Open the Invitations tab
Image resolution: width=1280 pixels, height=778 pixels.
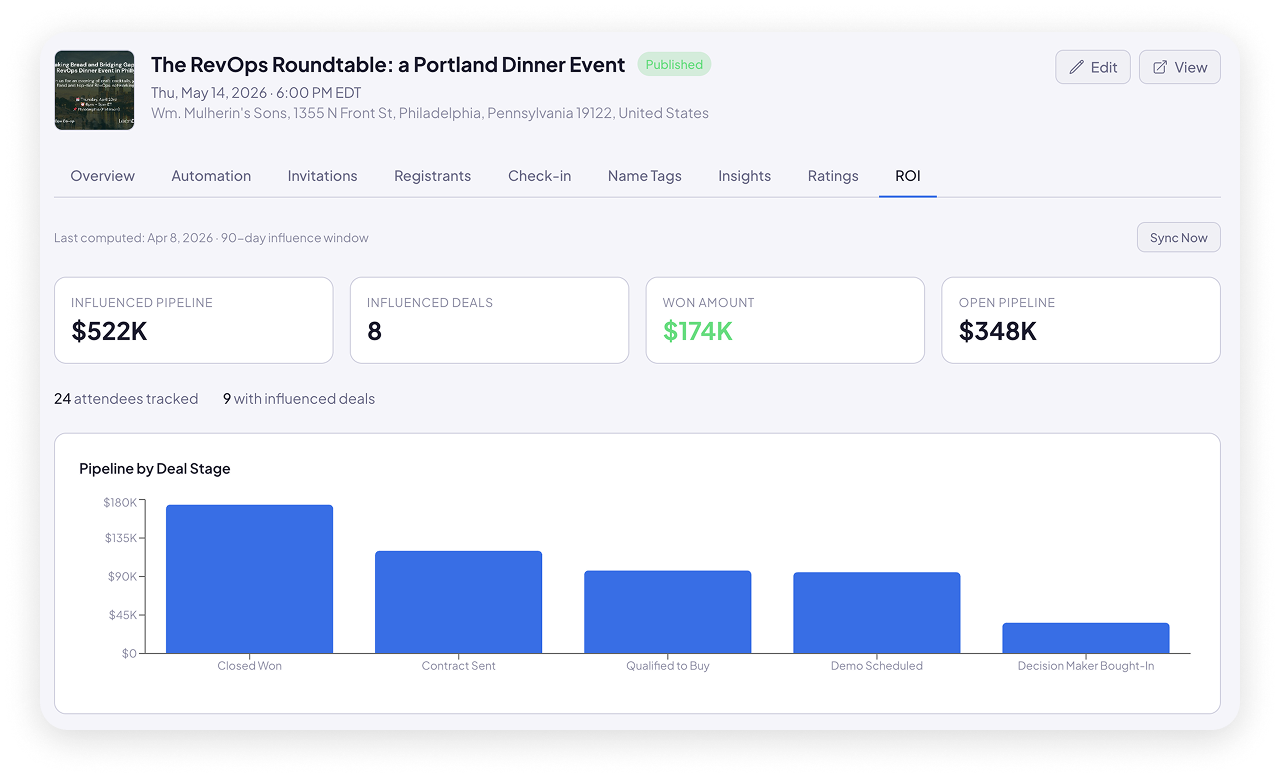[x=322, y=176]
